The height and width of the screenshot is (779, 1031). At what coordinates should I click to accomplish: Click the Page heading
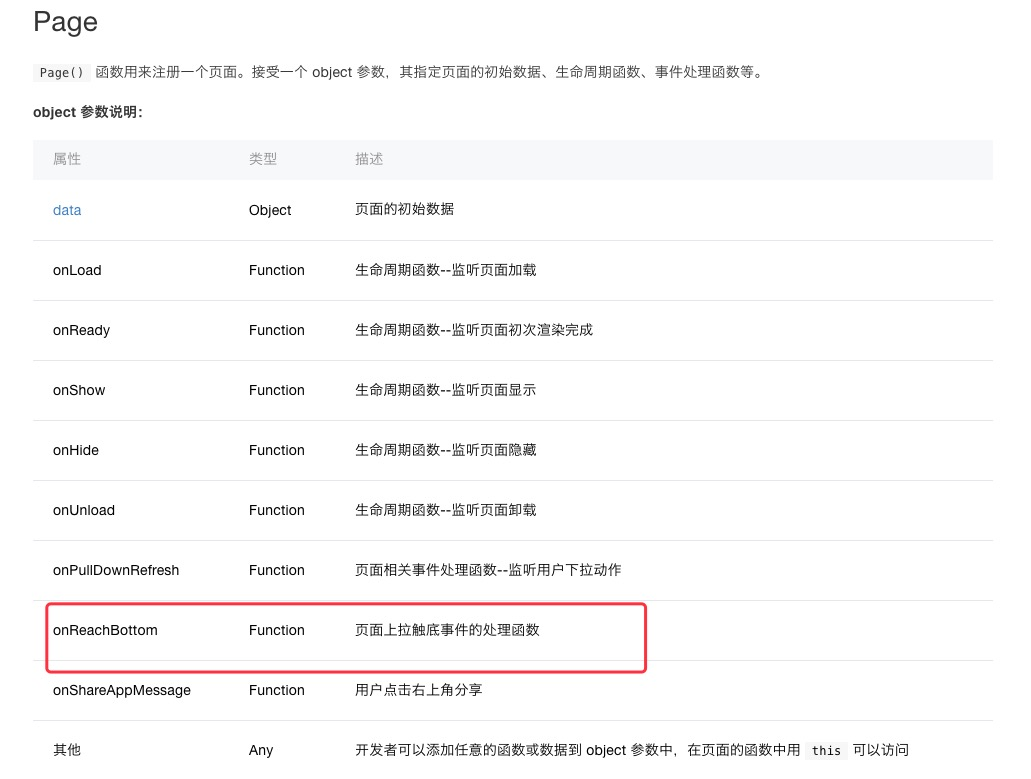point(65,22)
